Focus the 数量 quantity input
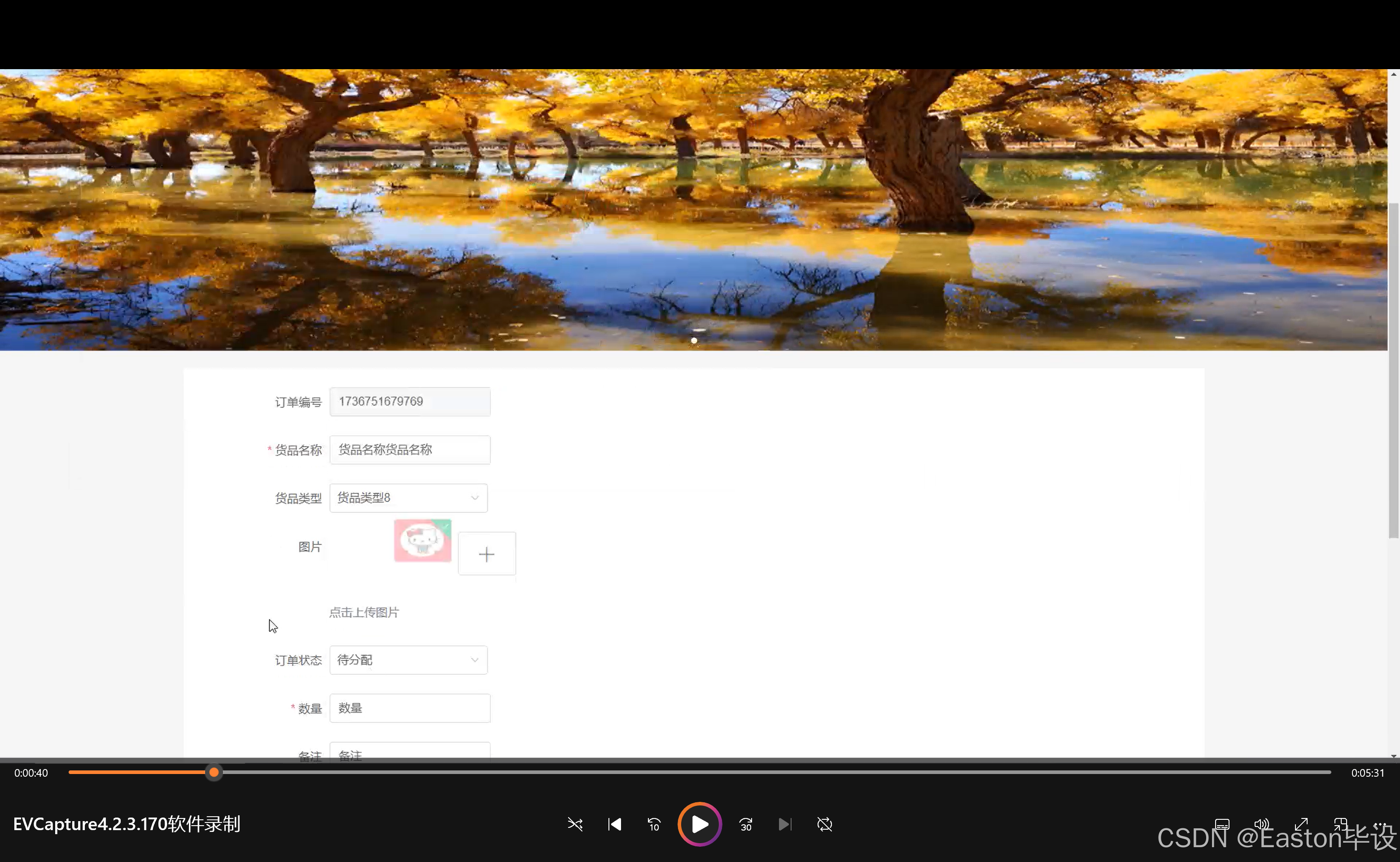The width and height of the screenshot is (1400, 862). coord(410,708)
